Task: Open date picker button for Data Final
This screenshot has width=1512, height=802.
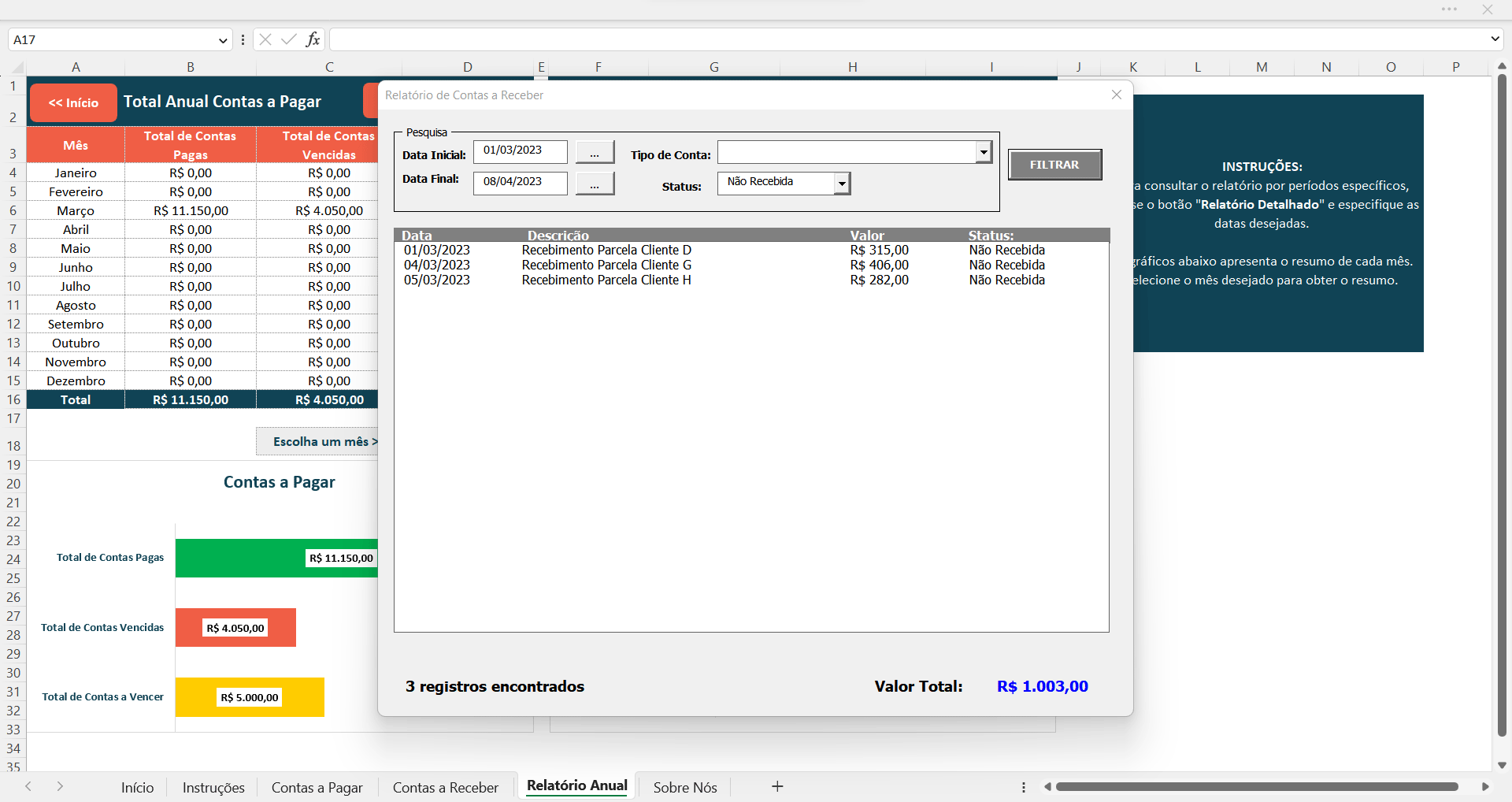Action: pyautogui.click(x=595, y=183)
